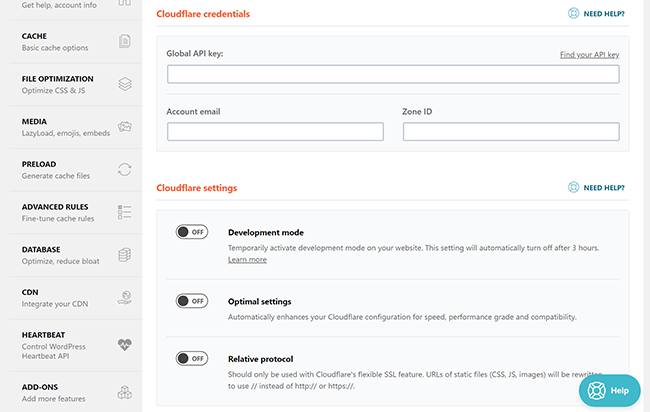The image size is (650, 412).
Task: Open the floating Help button
Action: click(x=609, y=390)
